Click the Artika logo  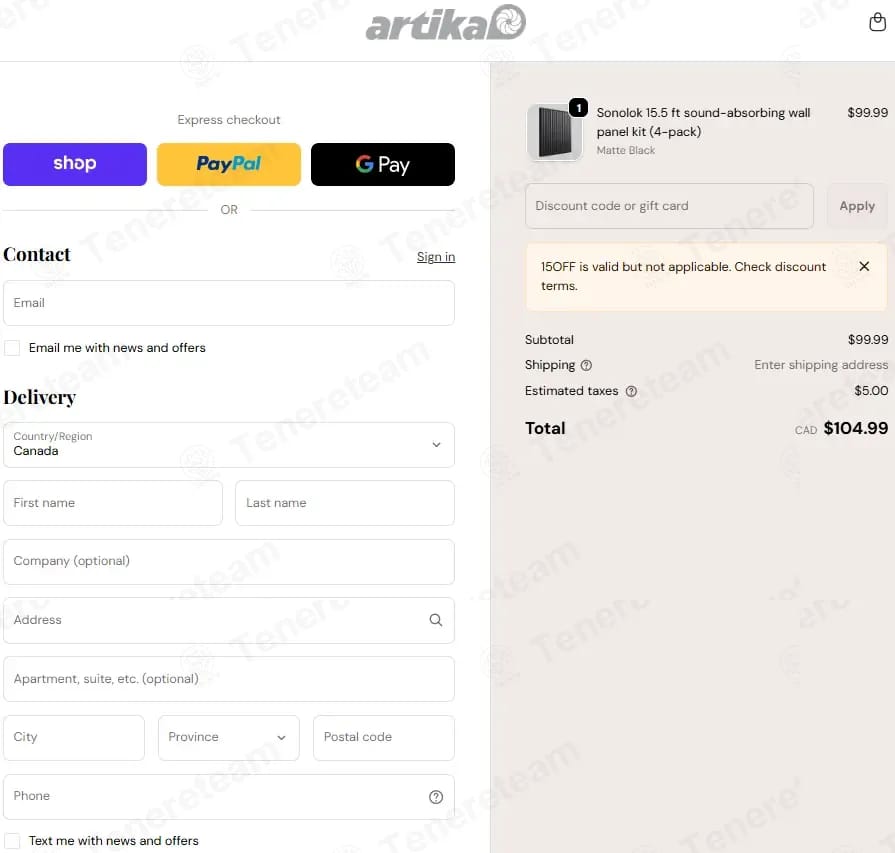[x=445, y=23]
